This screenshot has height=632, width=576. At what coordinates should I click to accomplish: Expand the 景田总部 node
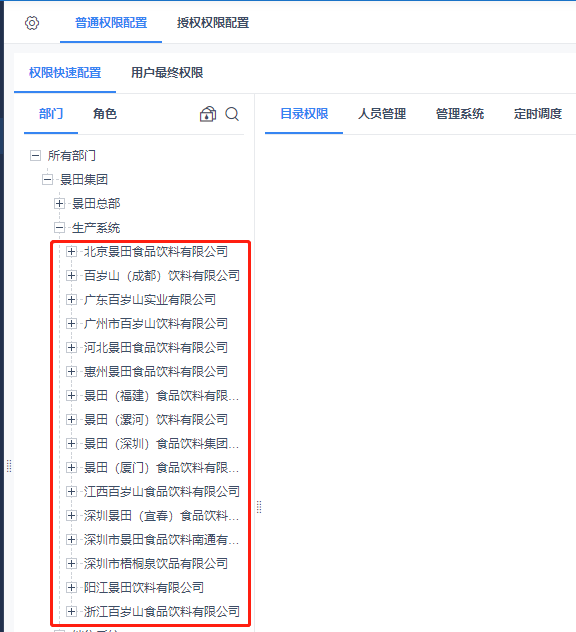pos(59,204)
